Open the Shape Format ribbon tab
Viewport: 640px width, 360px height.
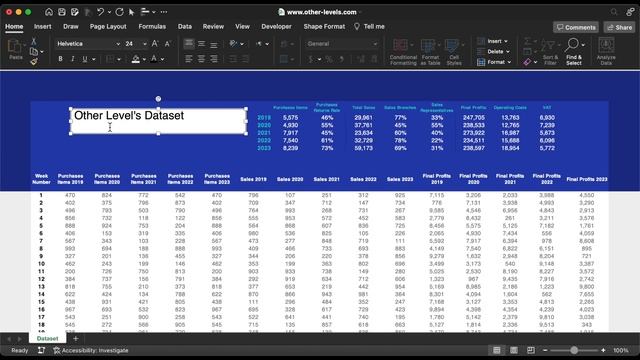tap(324, 27)
